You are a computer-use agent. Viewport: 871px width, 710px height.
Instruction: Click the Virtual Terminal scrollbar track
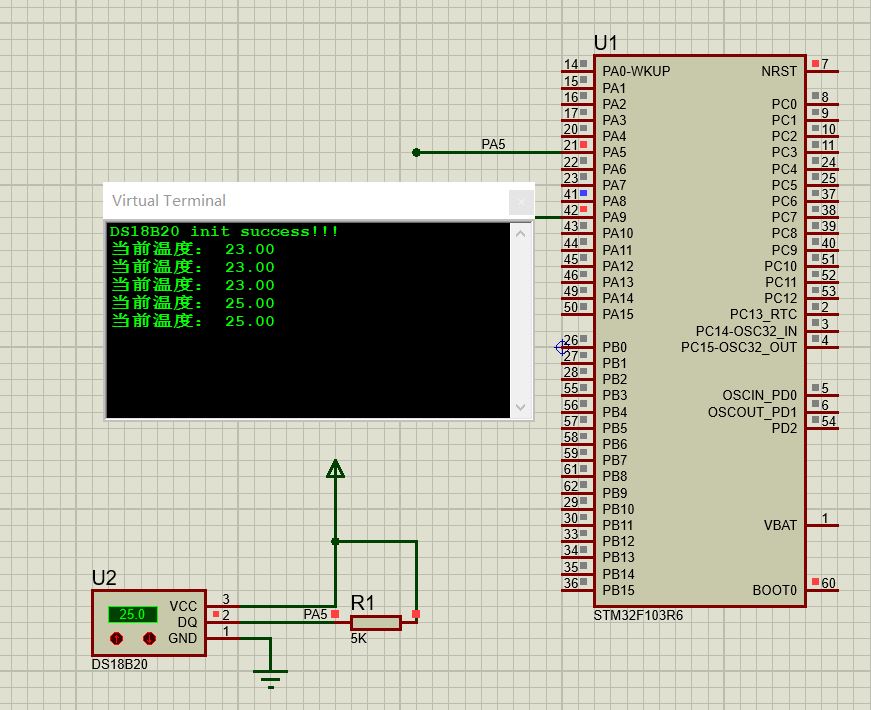click(521, 320)
